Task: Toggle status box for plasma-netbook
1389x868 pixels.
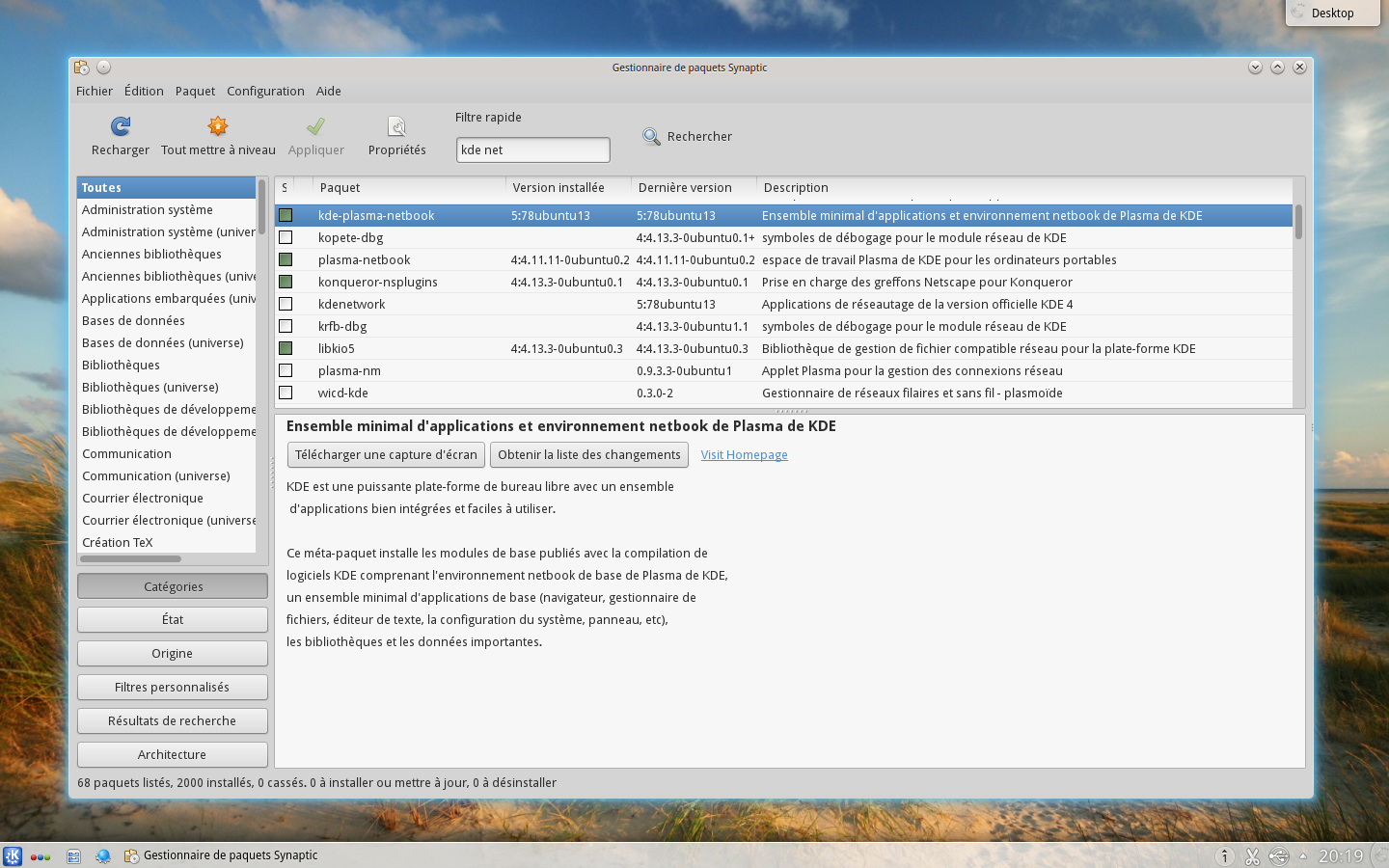Action: pyautogui.click(x=286, y=259)
